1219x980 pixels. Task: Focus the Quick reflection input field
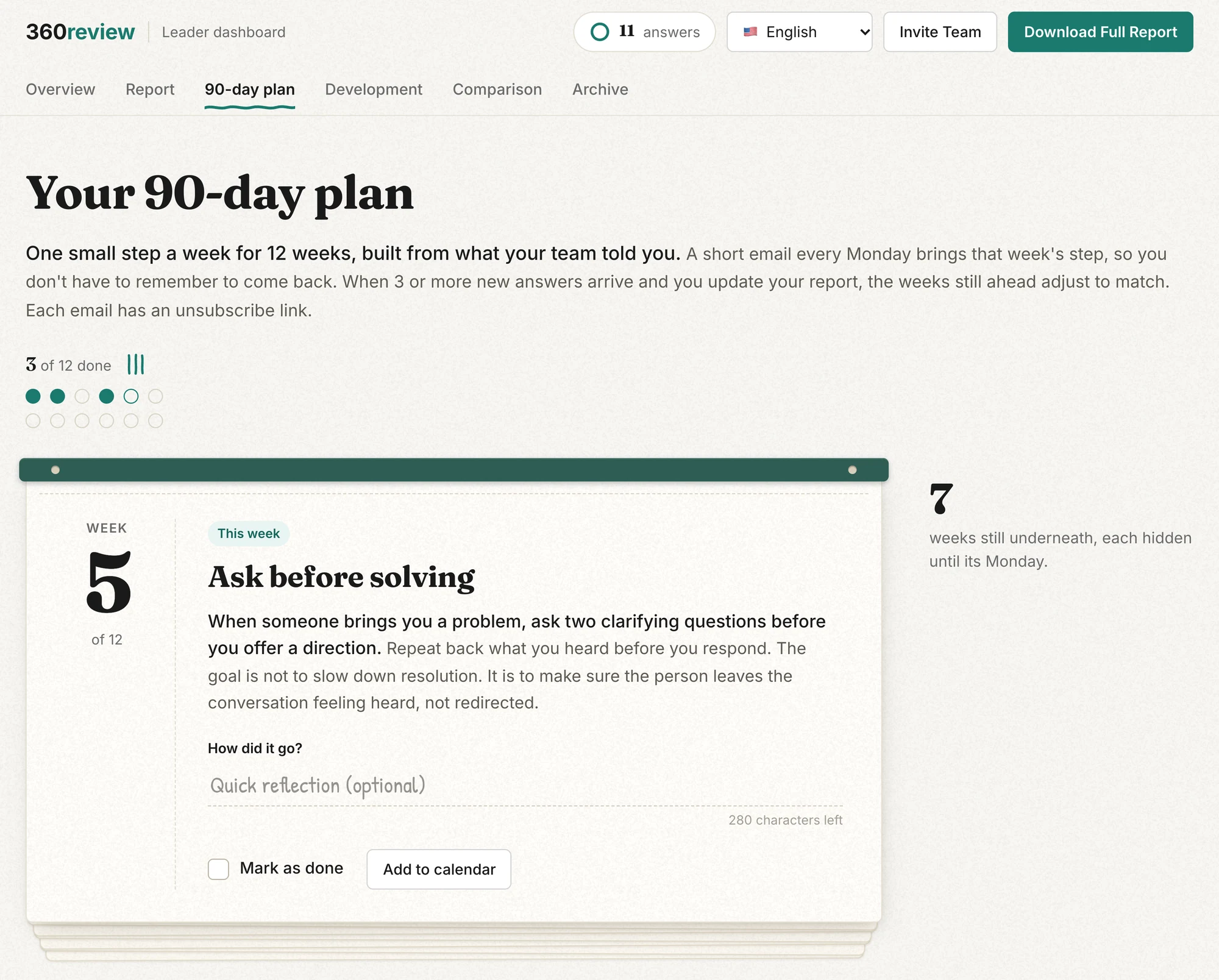point(525,786)
